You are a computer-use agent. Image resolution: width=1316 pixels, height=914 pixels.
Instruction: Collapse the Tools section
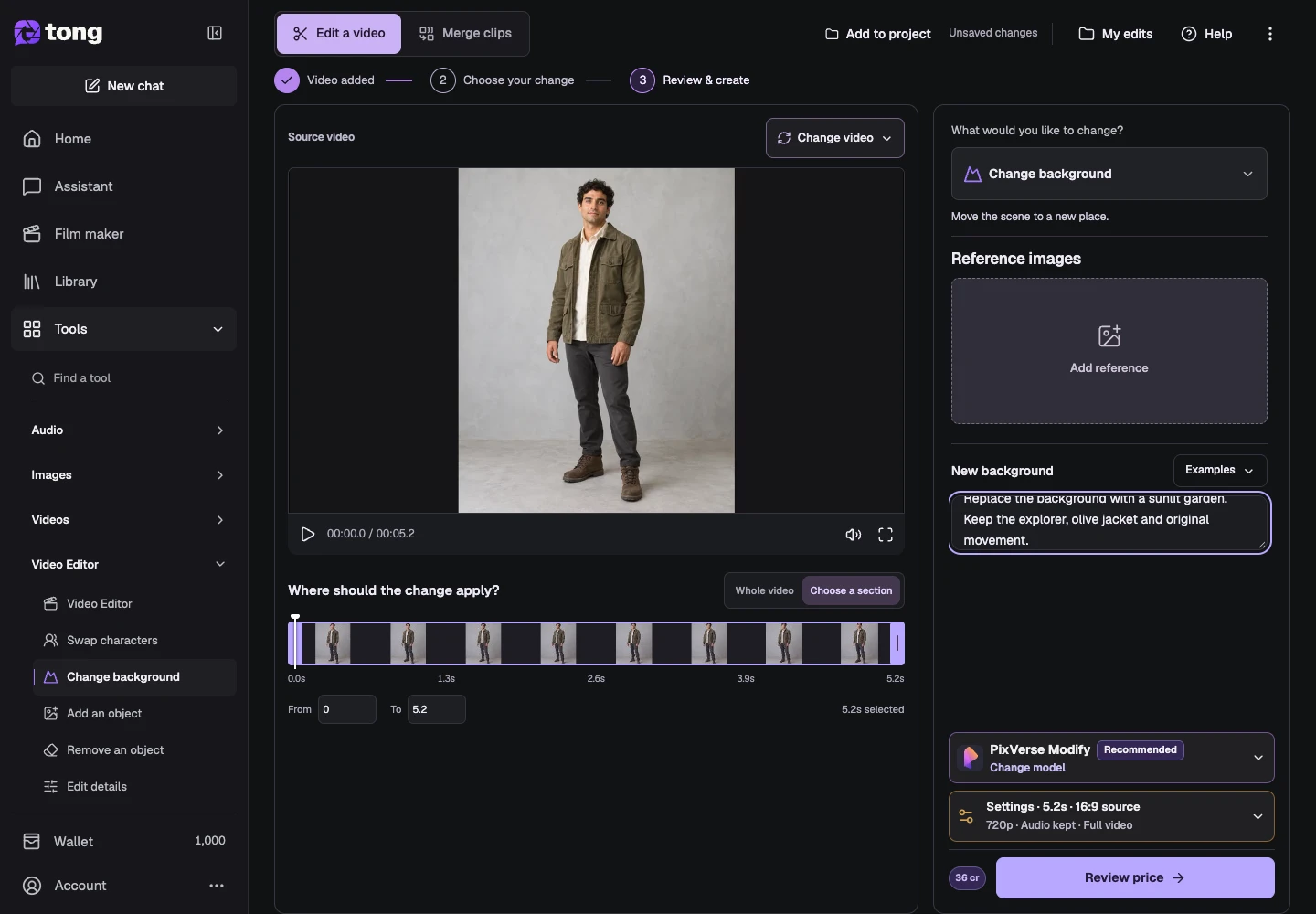(x=123, y=329)
